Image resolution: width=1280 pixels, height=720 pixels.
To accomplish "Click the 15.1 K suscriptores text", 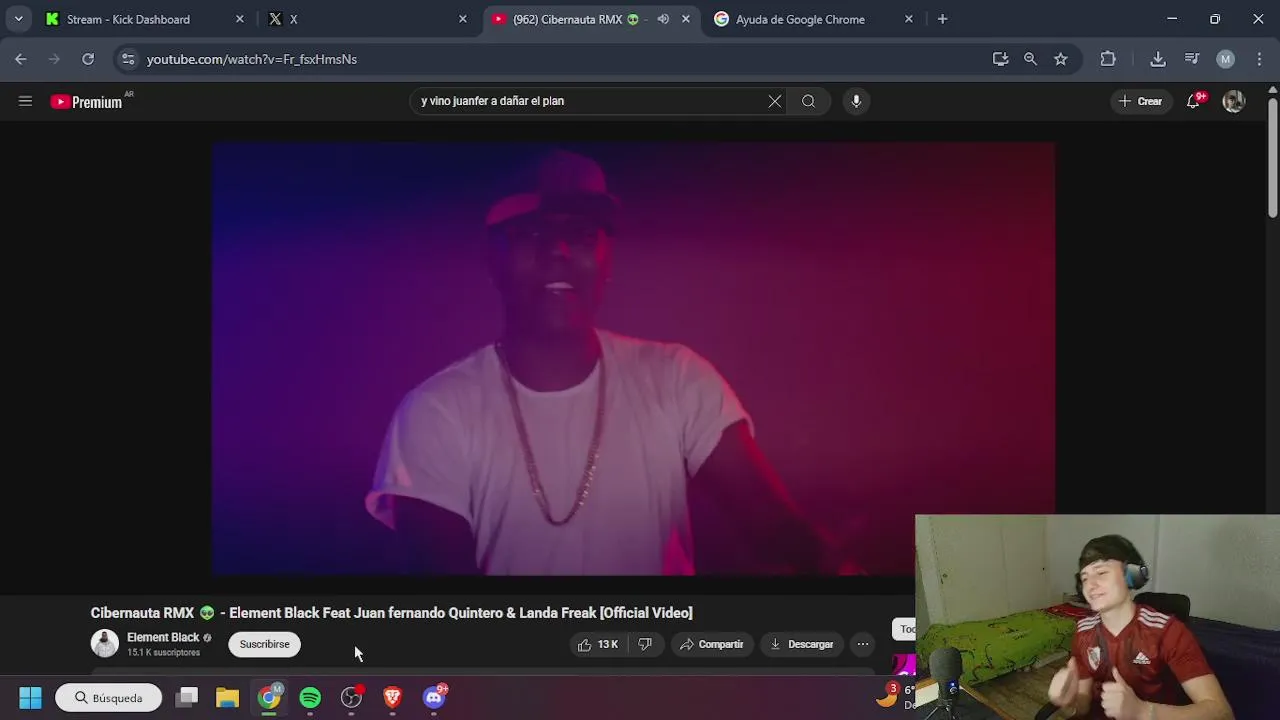I will click(163, 653).
